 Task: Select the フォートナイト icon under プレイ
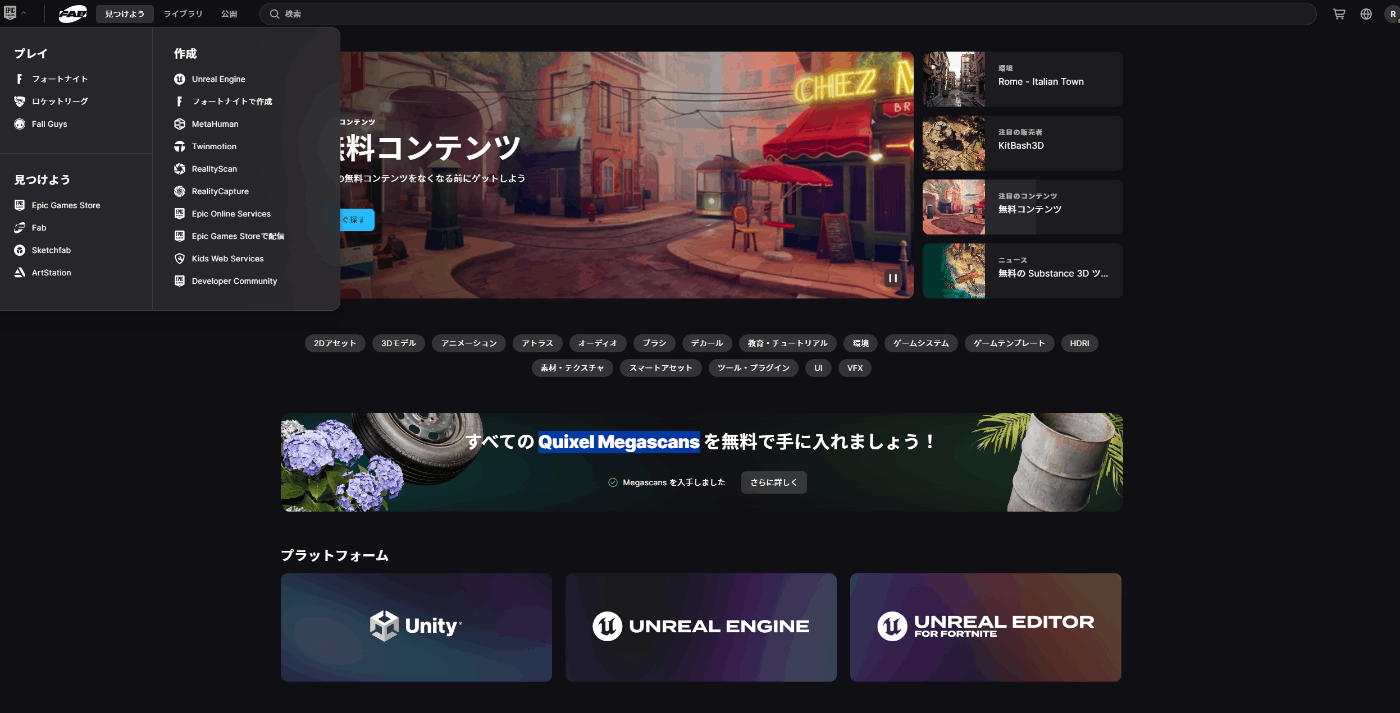click(20, 79)
